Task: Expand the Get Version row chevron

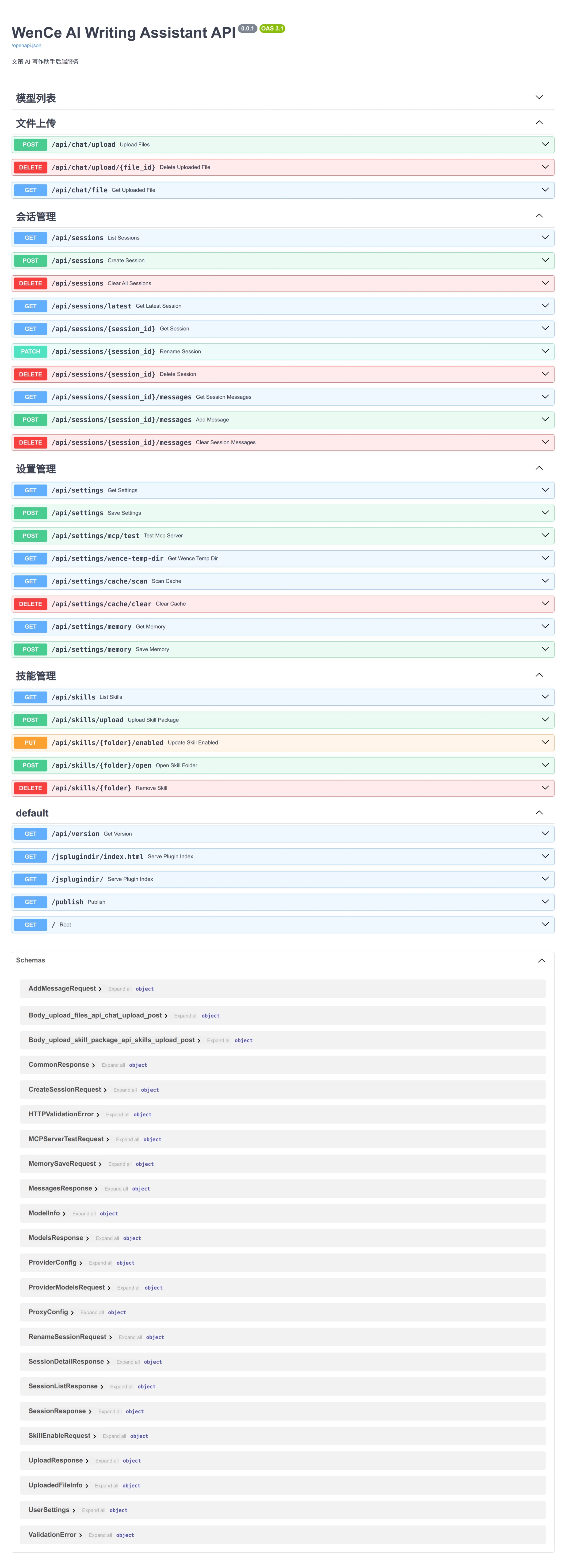Action: click(545, 833)
